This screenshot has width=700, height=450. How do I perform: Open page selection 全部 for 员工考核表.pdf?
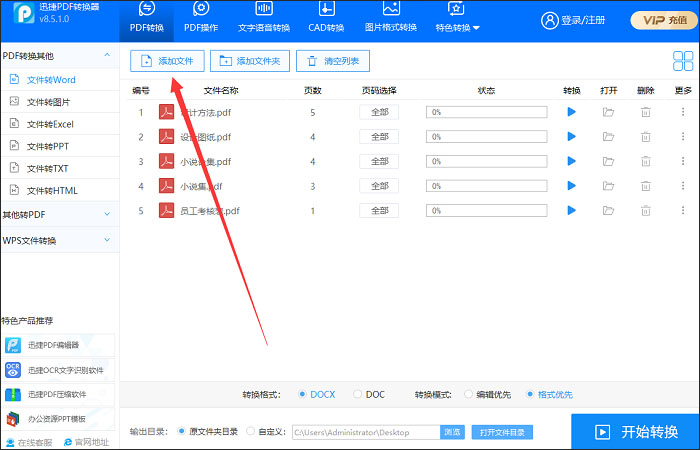pos(379,210)
